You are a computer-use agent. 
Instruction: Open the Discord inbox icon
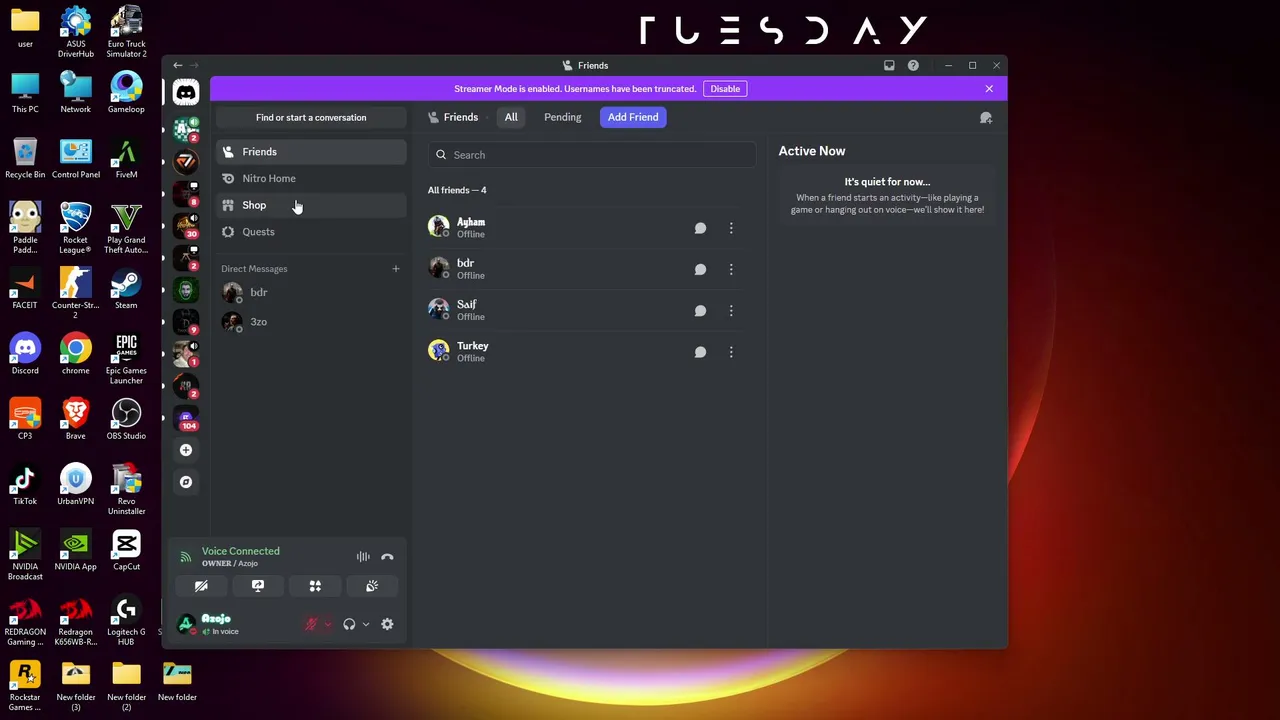click(x=889, y=66)
